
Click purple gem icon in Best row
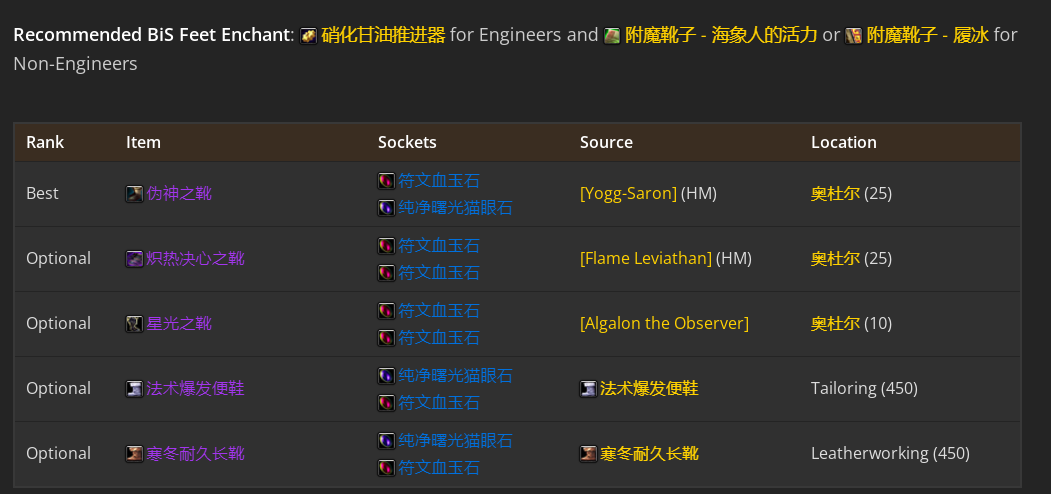pos(386,208)
